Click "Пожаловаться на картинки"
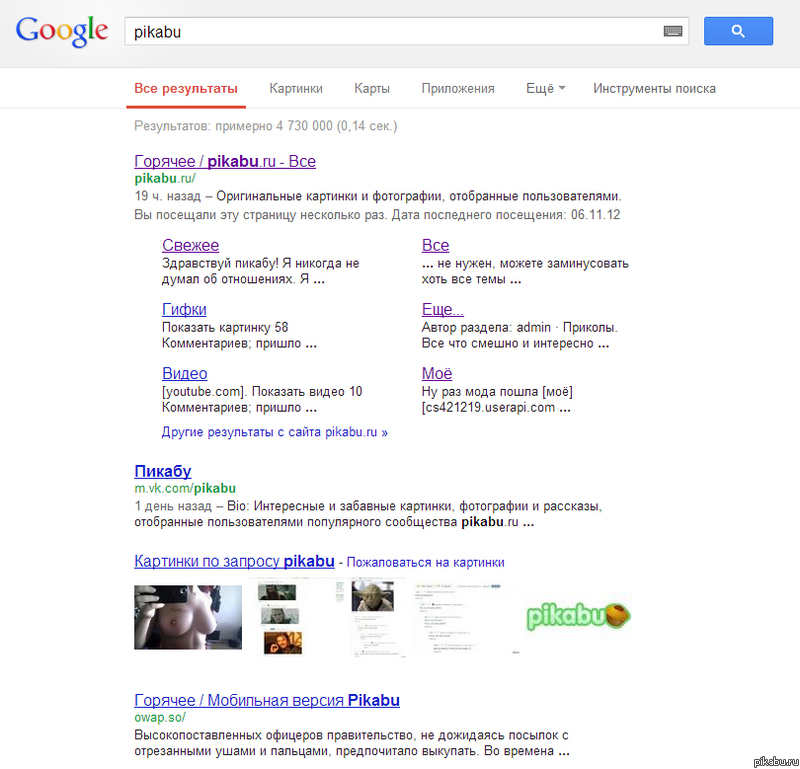 tap(424, 562)
